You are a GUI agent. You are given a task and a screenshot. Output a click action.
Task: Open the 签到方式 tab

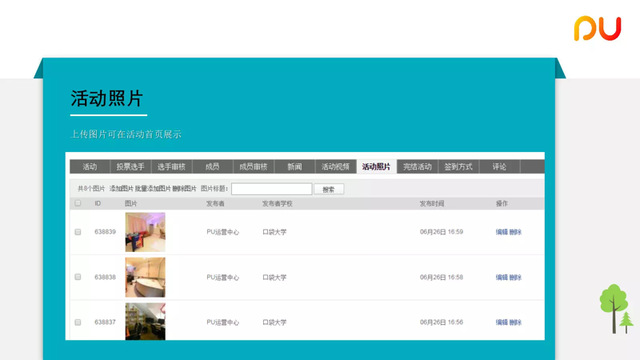pos(458,167)
